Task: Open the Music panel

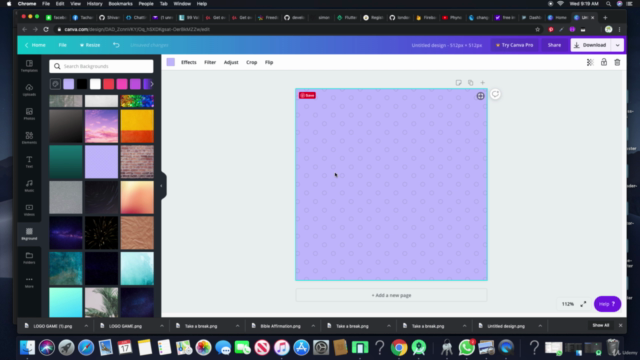Action: [x=29, y=186]
